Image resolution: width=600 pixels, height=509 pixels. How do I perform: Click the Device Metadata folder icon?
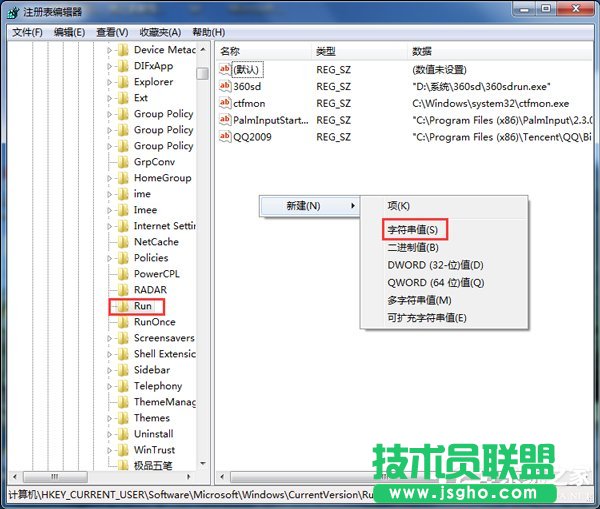click(x=123, y=50)
